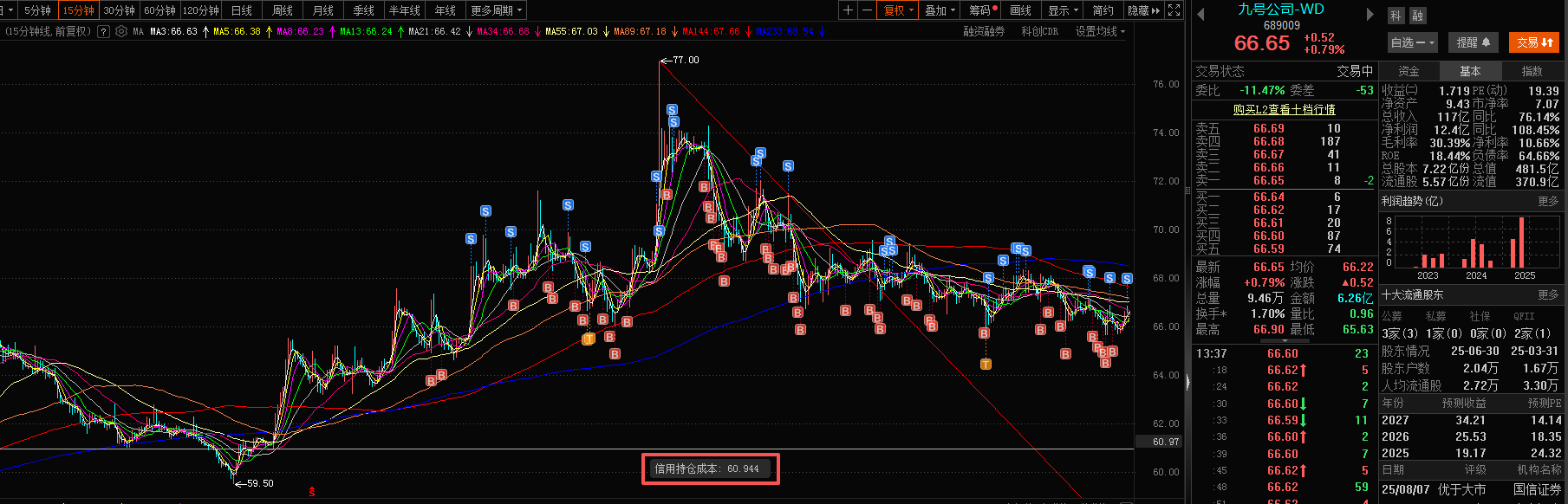
Task: Click the 科 badge icon
Action: [x=1396, y=16]
